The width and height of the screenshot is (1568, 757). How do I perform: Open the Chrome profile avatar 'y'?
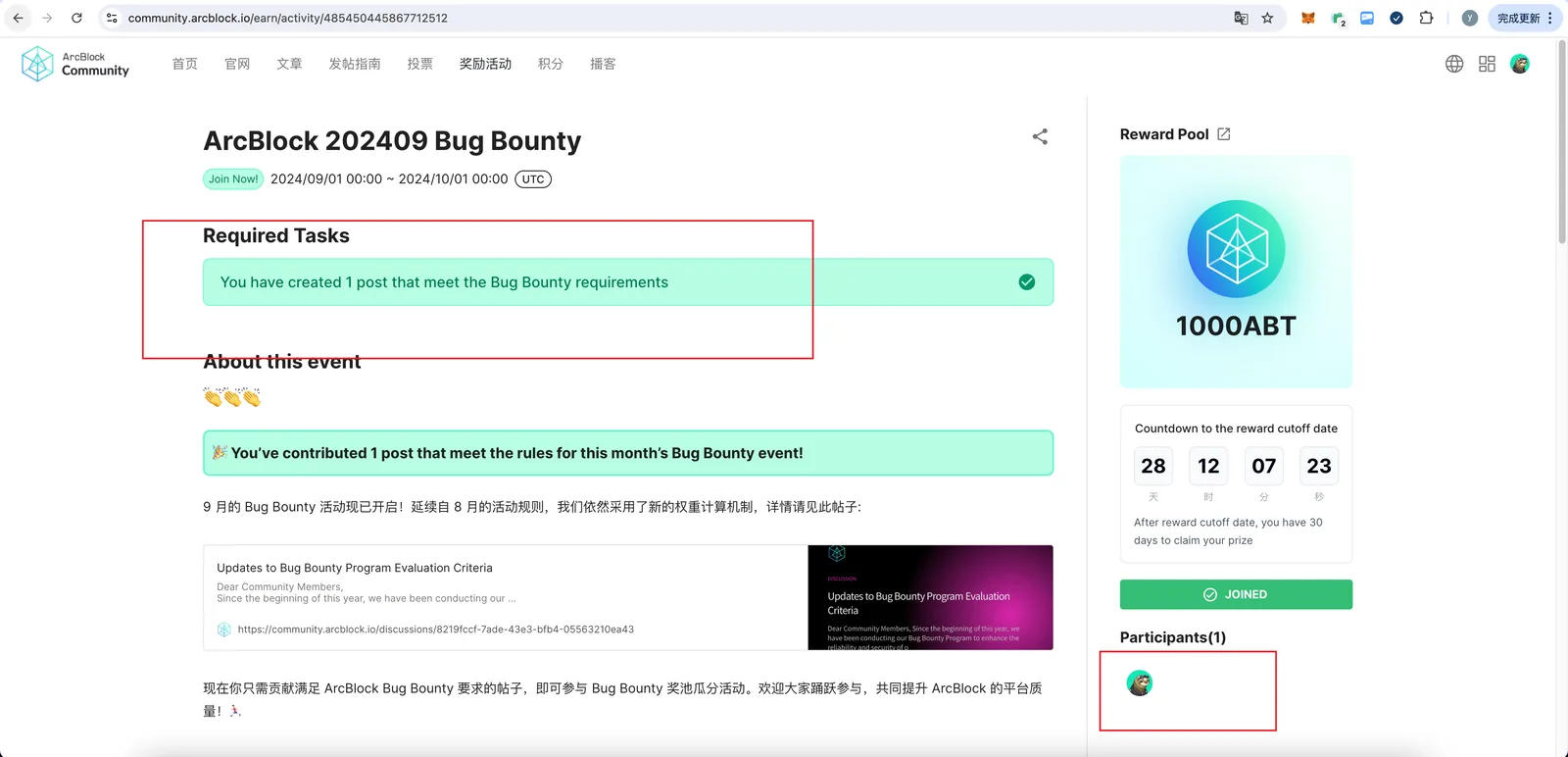[x=1469, y=18]
